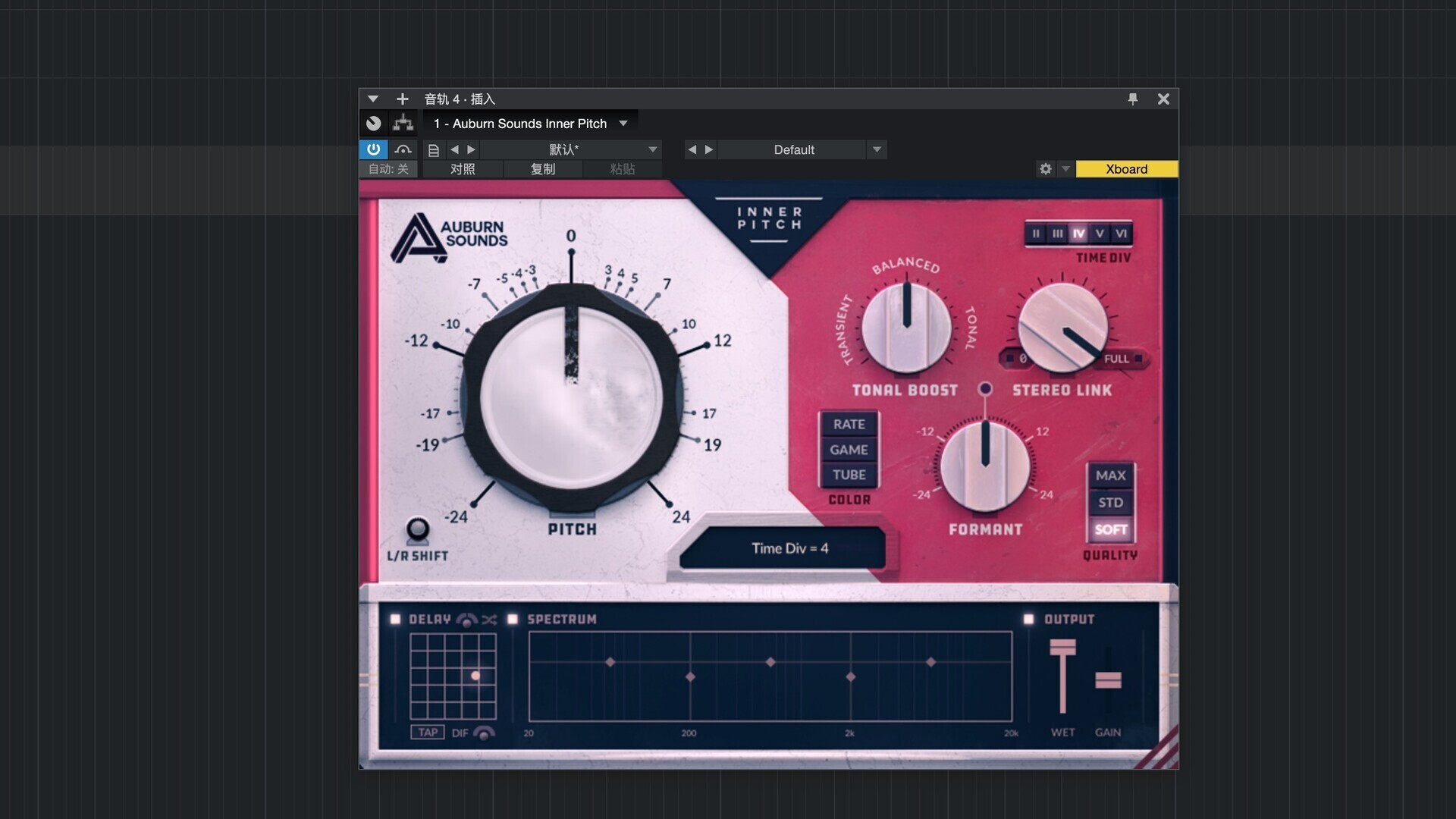Click the Formant knob
The width and height of the screenshot is (1456, 819).
click(x=985, y=466)
